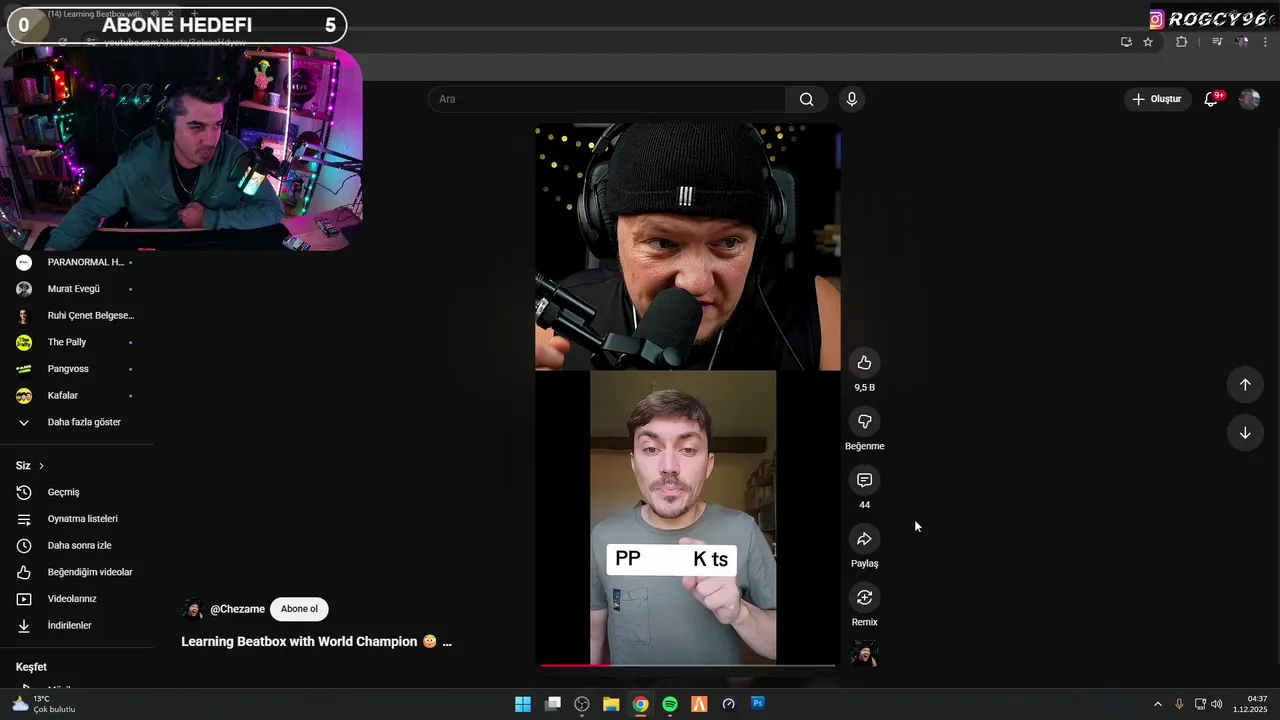The height and width of the screenshot is (720, 1280).
Task: Seek on the Short's red progress bar
Action: [688, 665]
